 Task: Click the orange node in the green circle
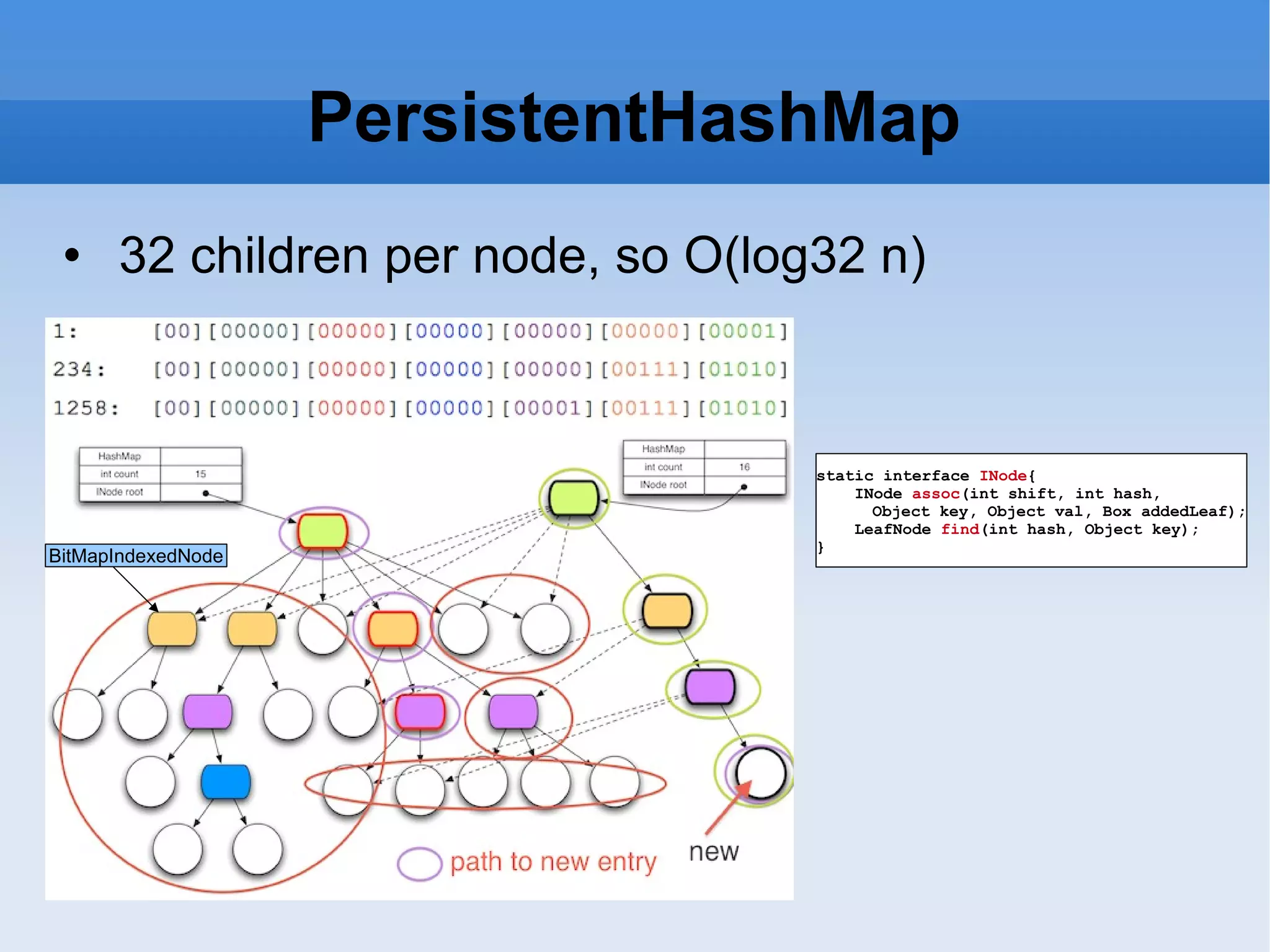[x=667, y=611]
